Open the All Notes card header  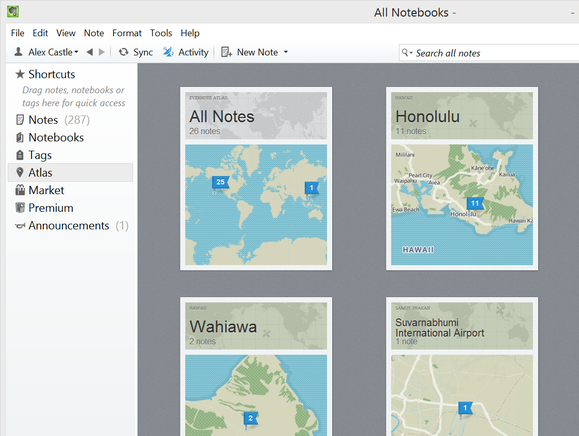pyautogui.click(x=256, y=116)
